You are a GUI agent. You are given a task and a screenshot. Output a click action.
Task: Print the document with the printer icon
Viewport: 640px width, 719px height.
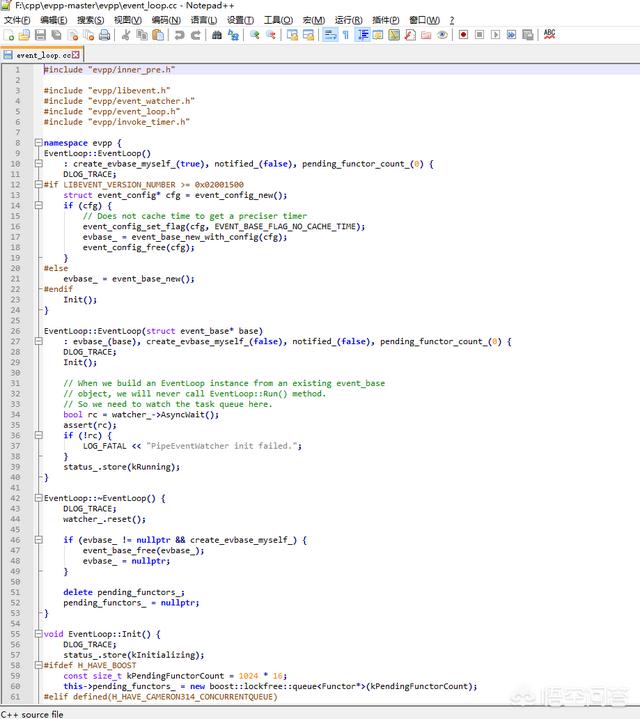pyautogui.click(x=105, y=35)
